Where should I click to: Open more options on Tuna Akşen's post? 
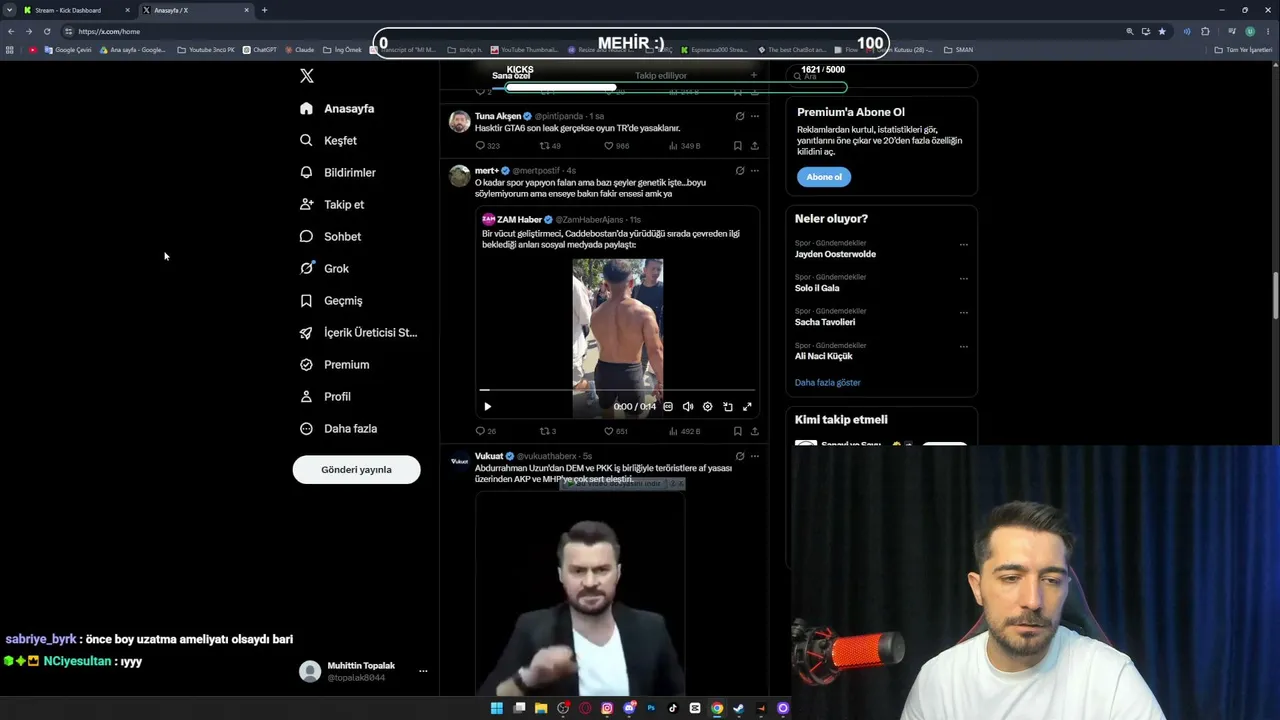pos(755,116)
